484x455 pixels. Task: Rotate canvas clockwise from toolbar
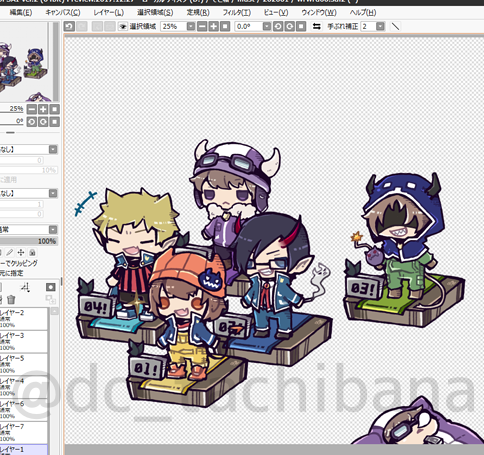289,26
